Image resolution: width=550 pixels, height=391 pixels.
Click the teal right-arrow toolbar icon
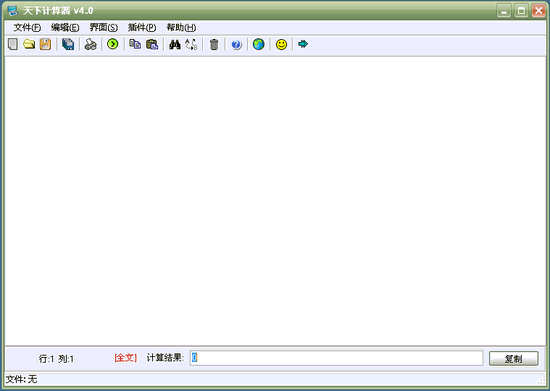303,44
